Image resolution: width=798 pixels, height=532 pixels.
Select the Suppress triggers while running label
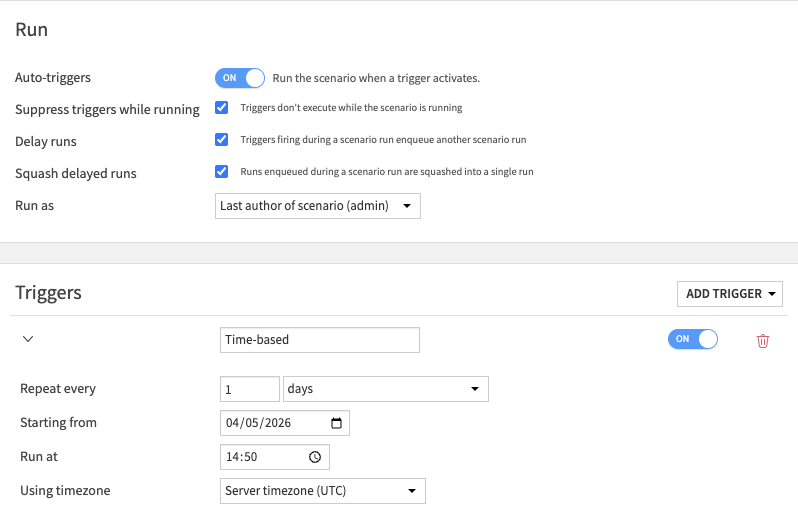point(107,109)
